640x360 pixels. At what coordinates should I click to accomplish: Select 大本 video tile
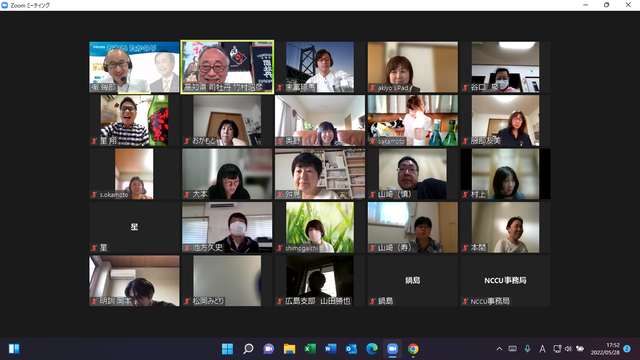(227, 174)
